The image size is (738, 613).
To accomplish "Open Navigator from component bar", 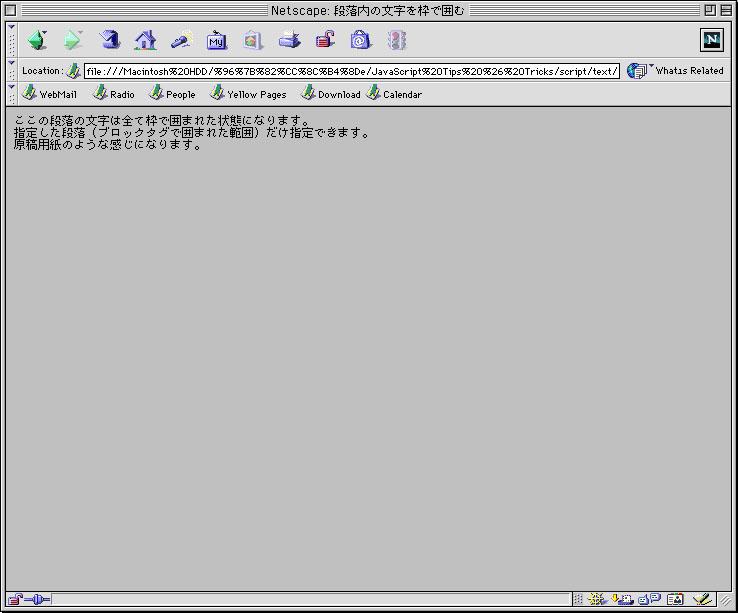I will pyautogui.click(x=597, y=599).
